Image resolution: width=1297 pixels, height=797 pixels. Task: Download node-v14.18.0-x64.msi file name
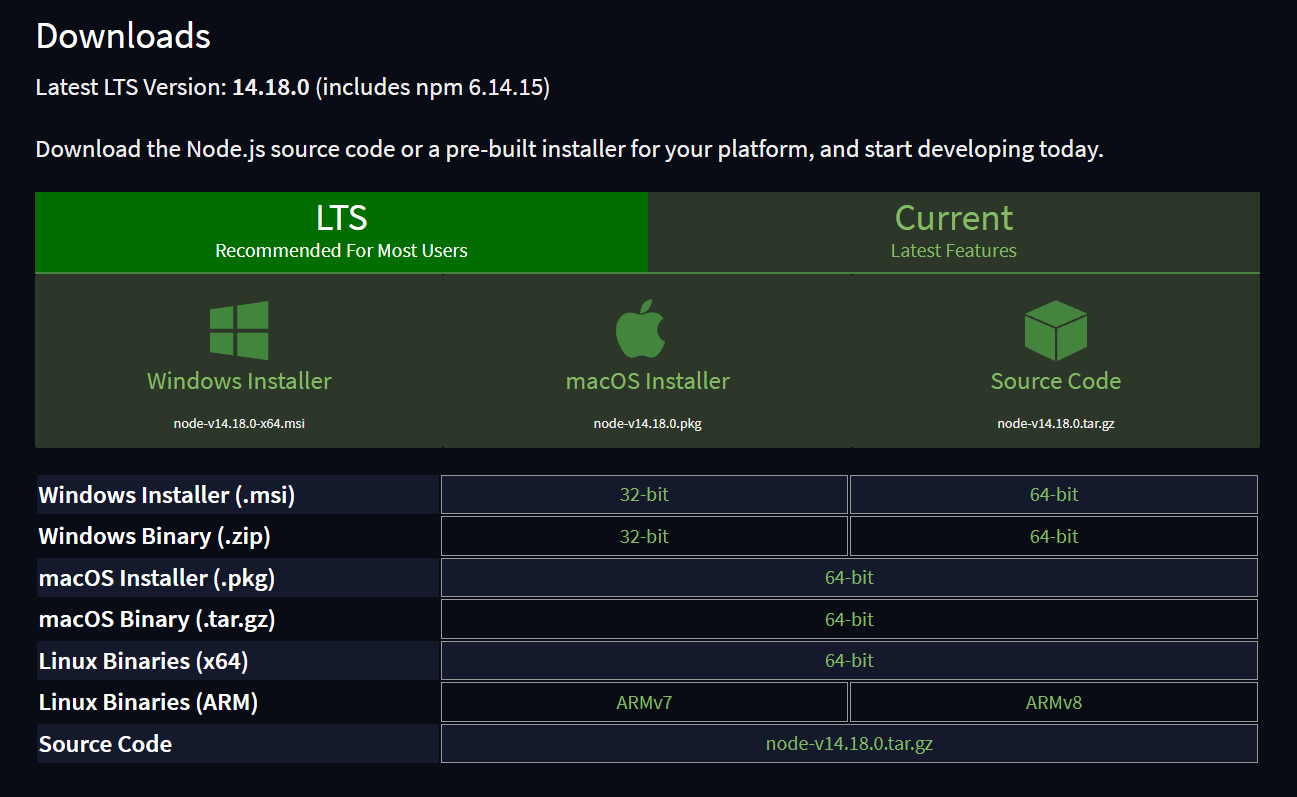click(239, 423)
